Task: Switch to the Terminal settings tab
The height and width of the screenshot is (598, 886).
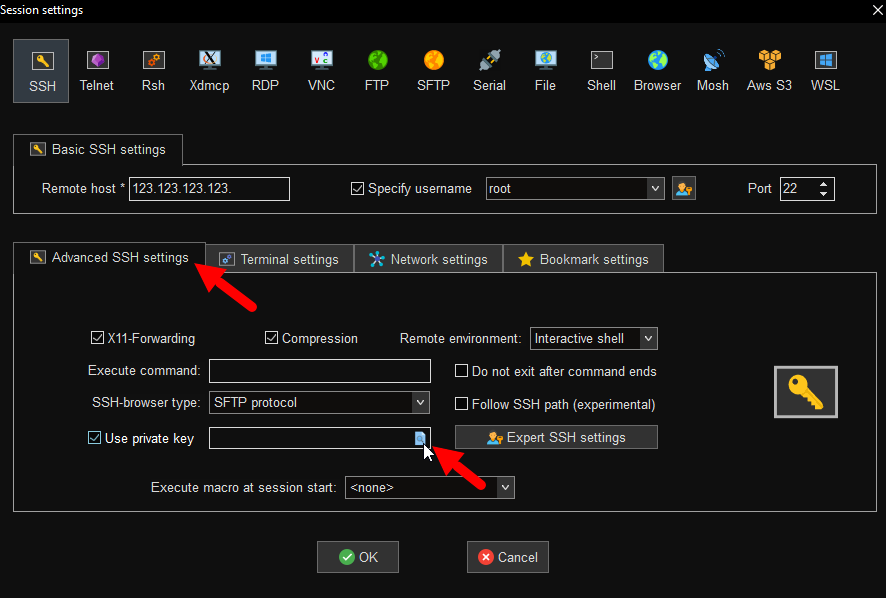Action: [x=279, y=259]
